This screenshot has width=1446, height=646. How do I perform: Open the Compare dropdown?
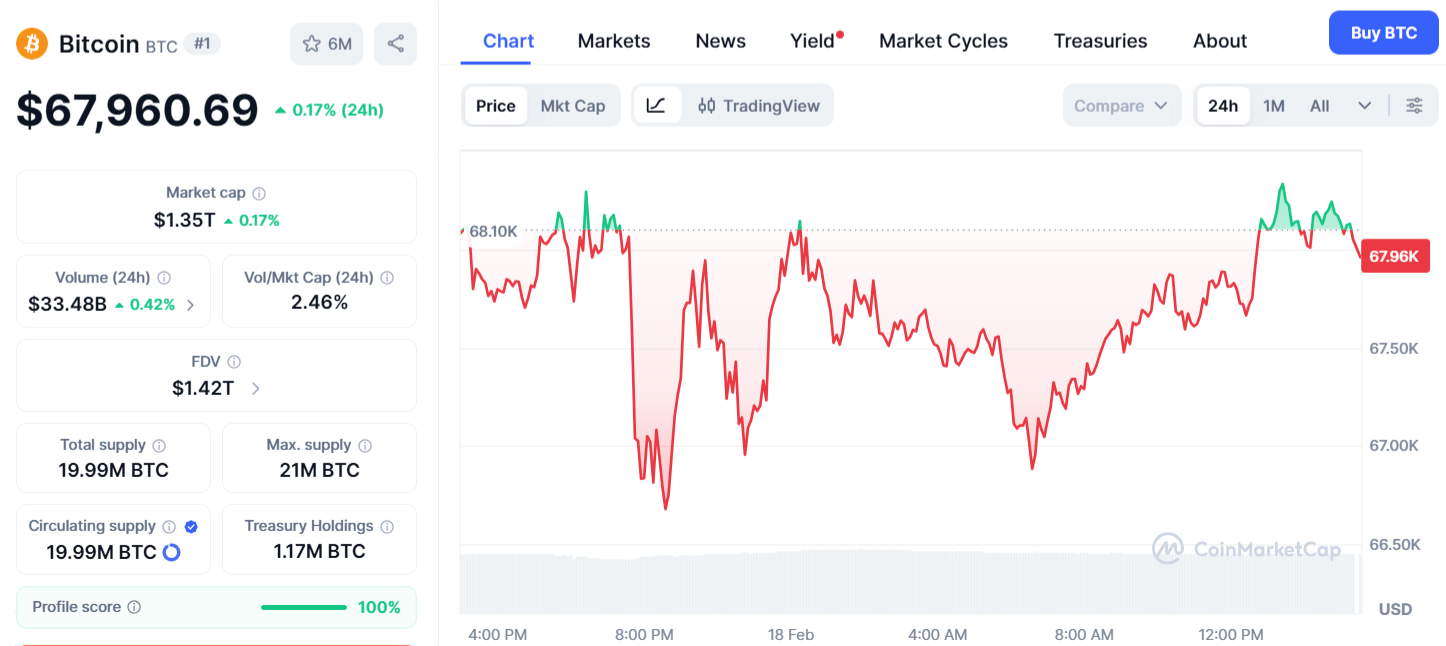click(1121, 105)
